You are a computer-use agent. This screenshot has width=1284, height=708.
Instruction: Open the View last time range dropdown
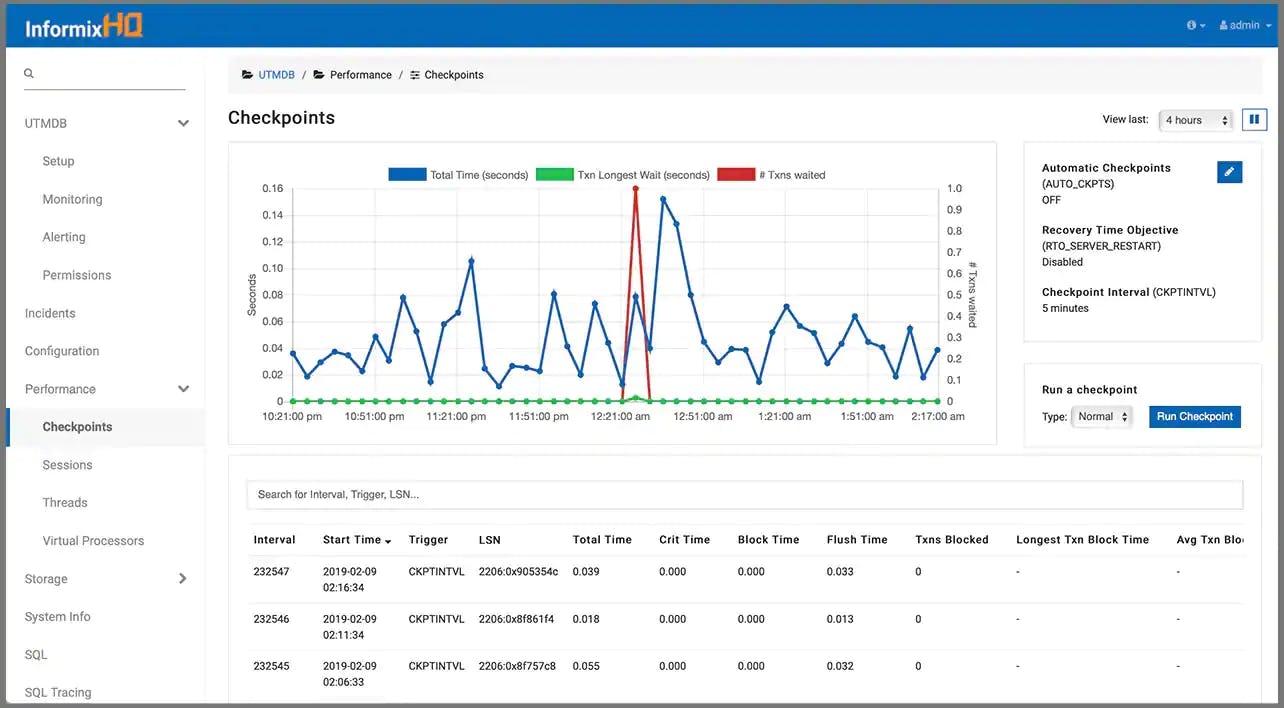[1195, 119]
